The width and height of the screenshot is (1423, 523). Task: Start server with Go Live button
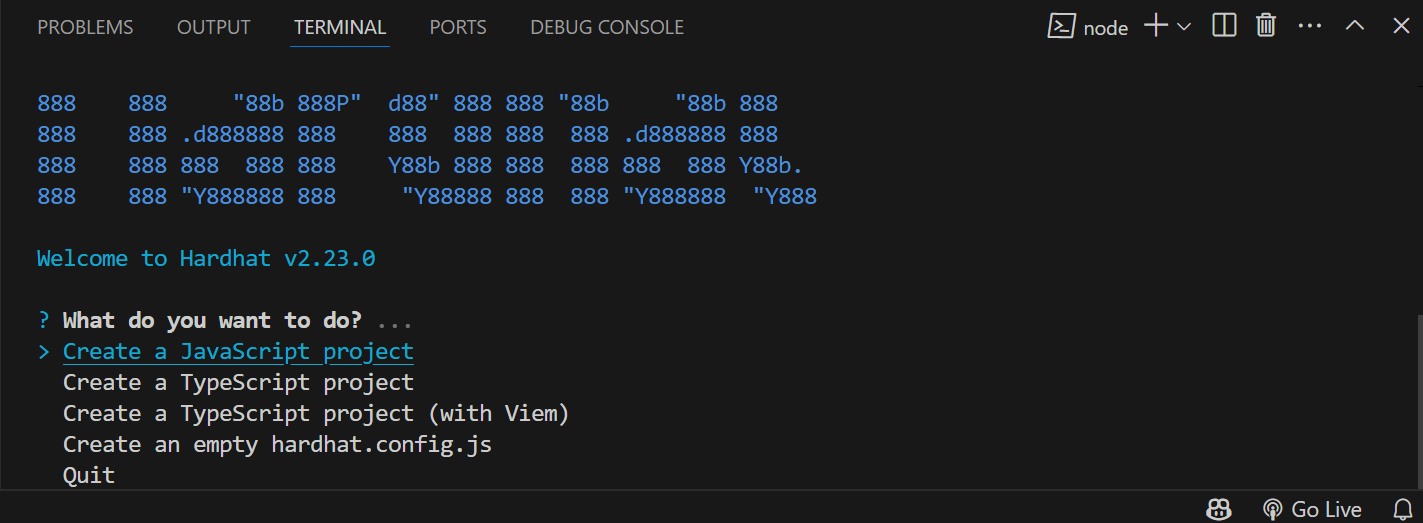1312,509
